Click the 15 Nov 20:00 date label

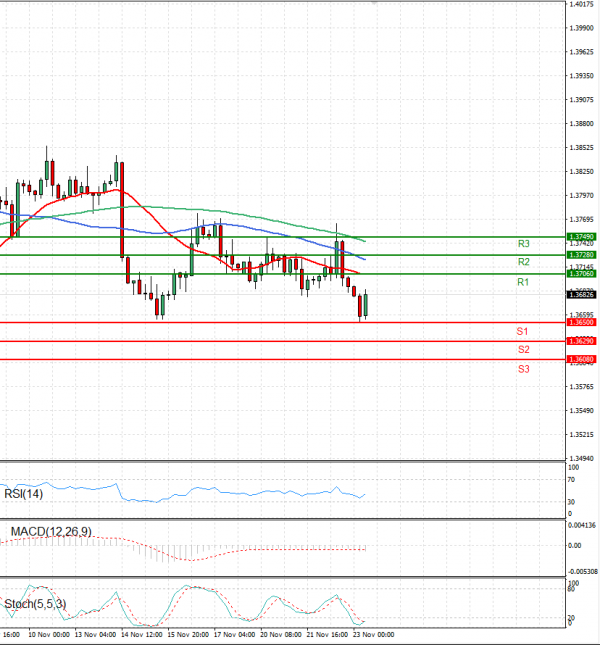coord(188,635)
